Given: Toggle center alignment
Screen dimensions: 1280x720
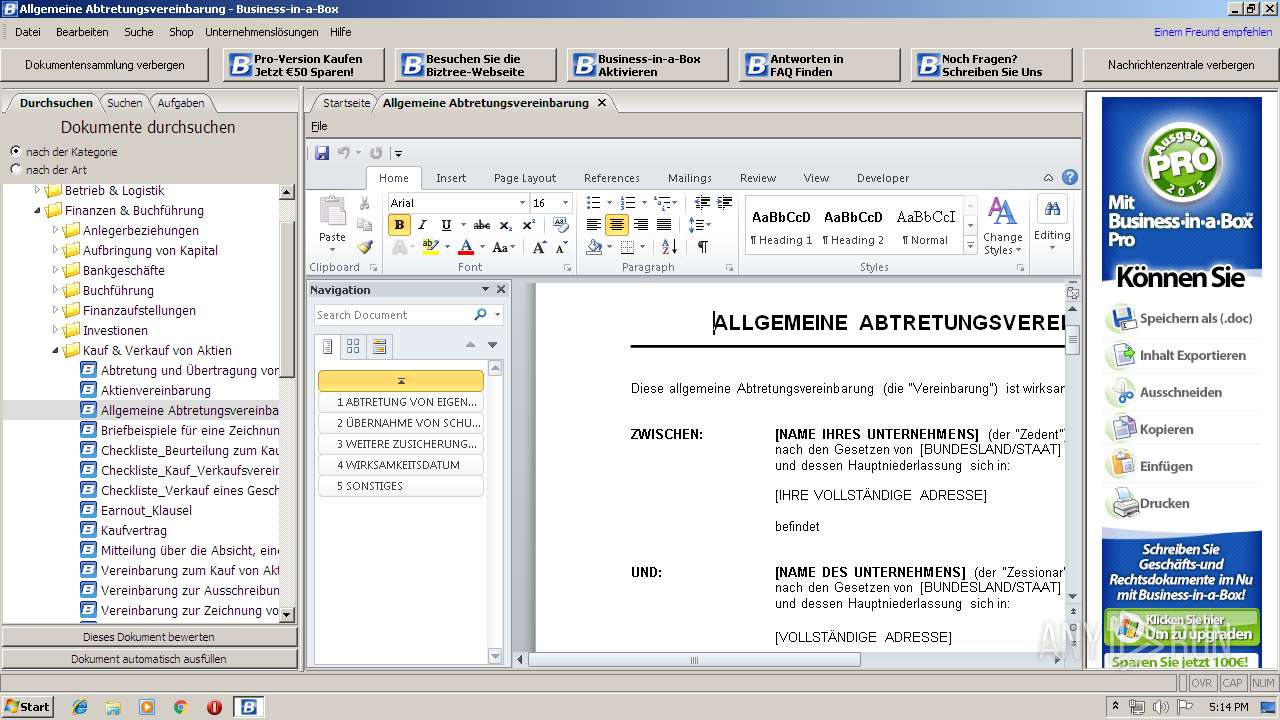Looking at the screenshot, I should pos(617,225).
